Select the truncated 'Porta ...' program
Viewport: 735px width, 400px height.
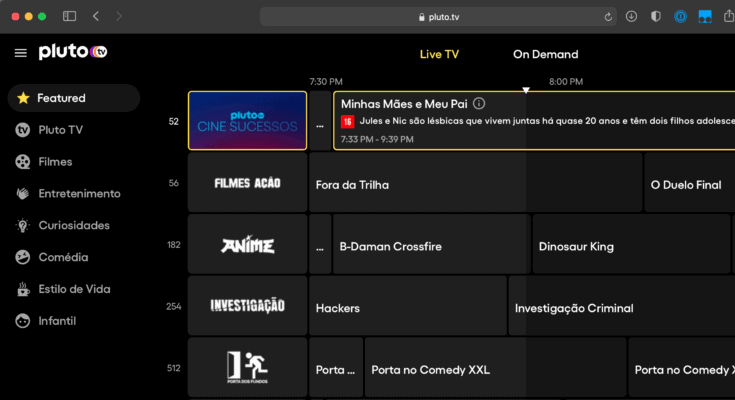coord(336,367)
